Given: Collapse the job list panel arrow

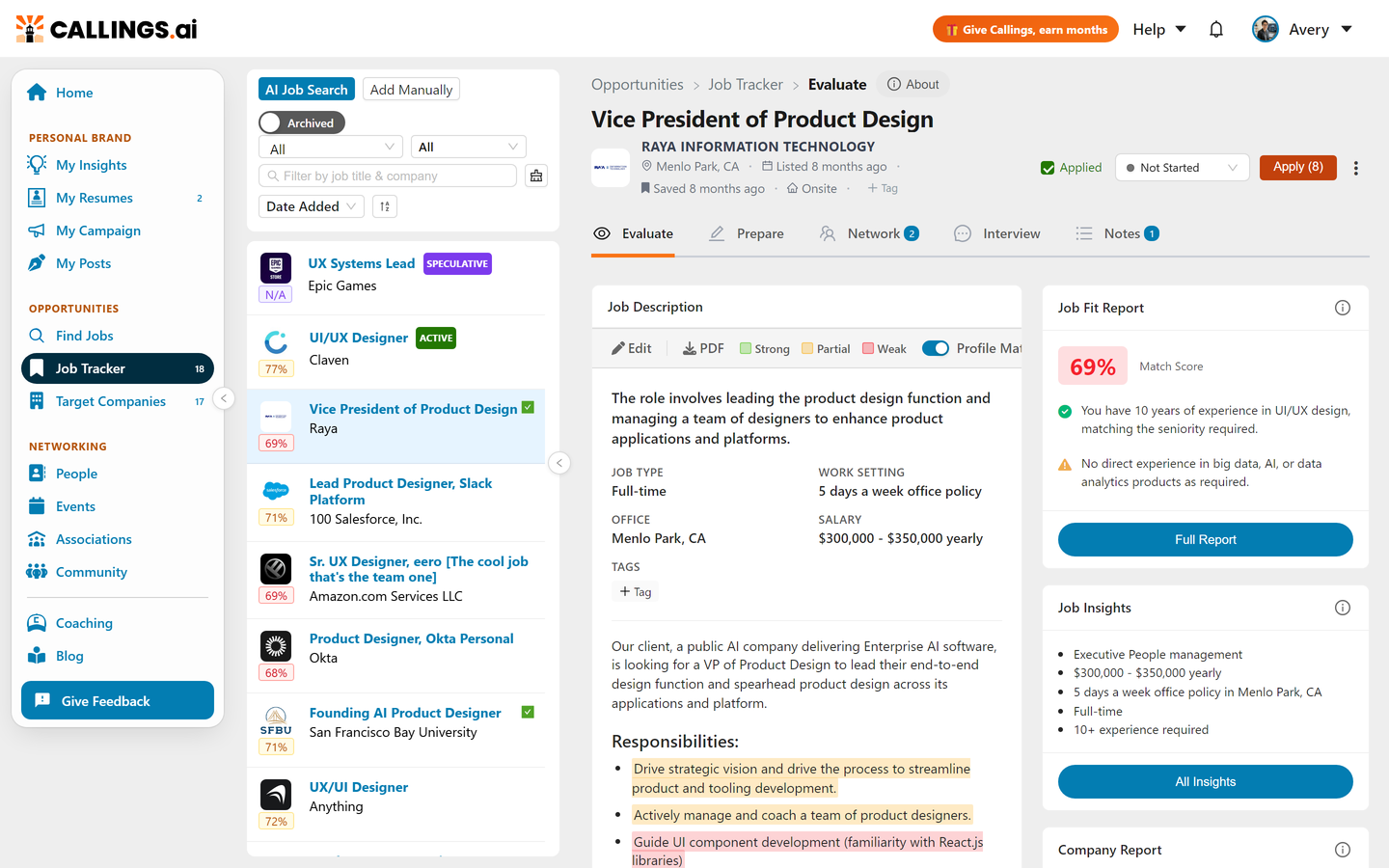Looking at the screenshot, I should [559, 463].
